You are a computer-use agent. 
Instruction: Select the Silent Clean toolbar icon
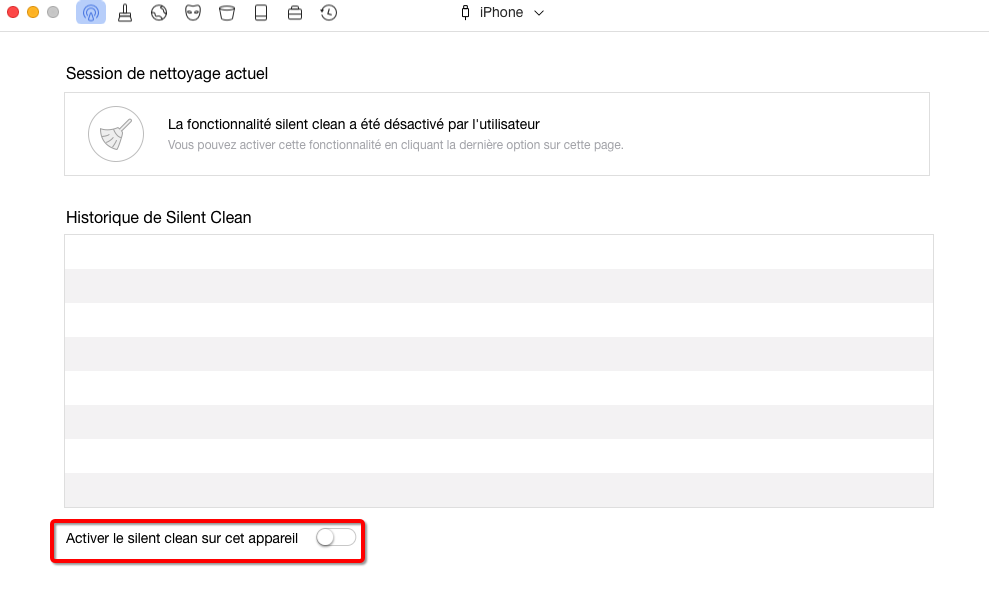(91, 13)
